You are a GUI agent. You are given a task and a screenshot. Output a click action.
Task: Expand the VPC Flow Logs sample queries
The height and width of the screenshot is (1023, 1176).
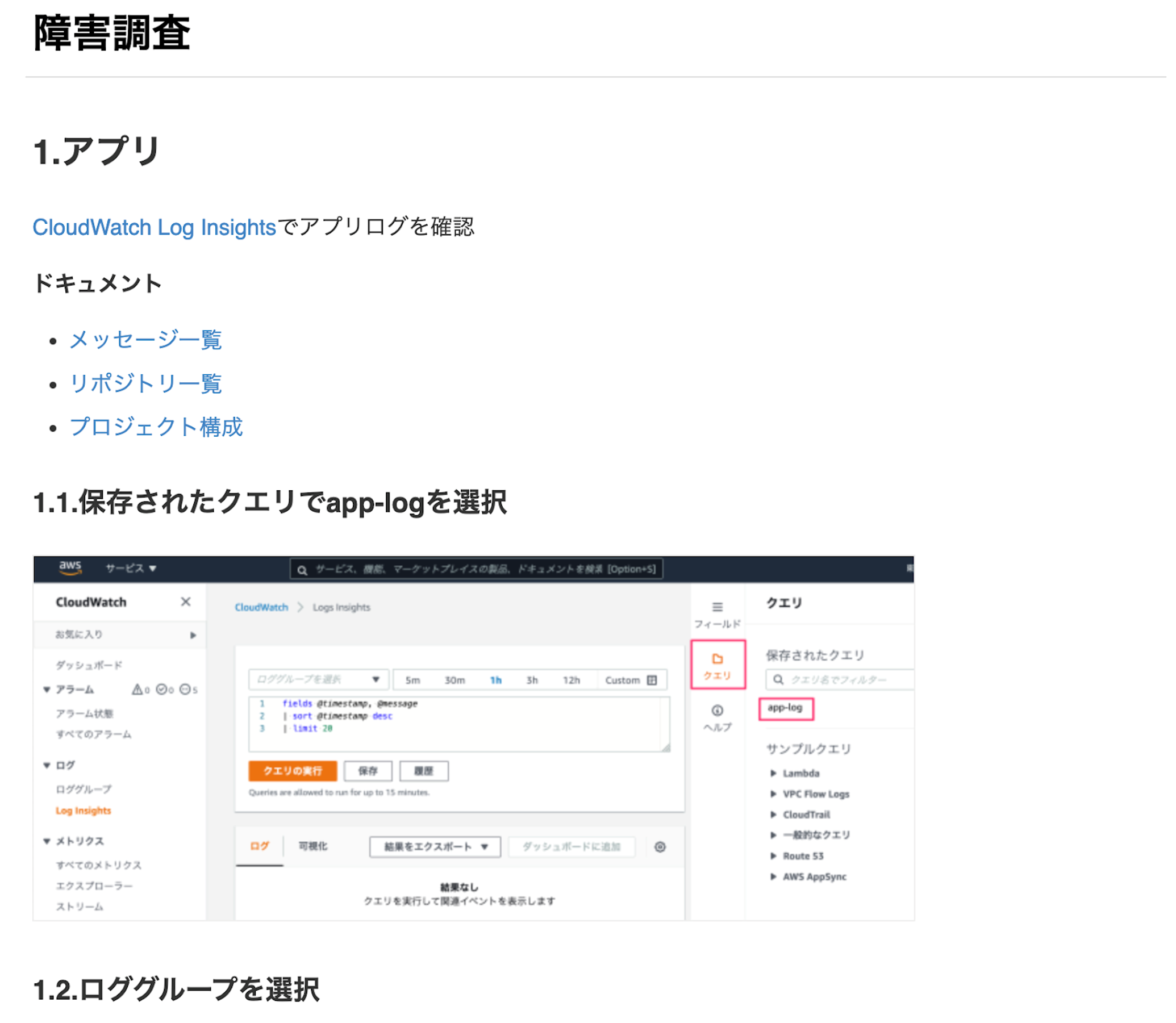pyautogui.click(x=810, y=795)
